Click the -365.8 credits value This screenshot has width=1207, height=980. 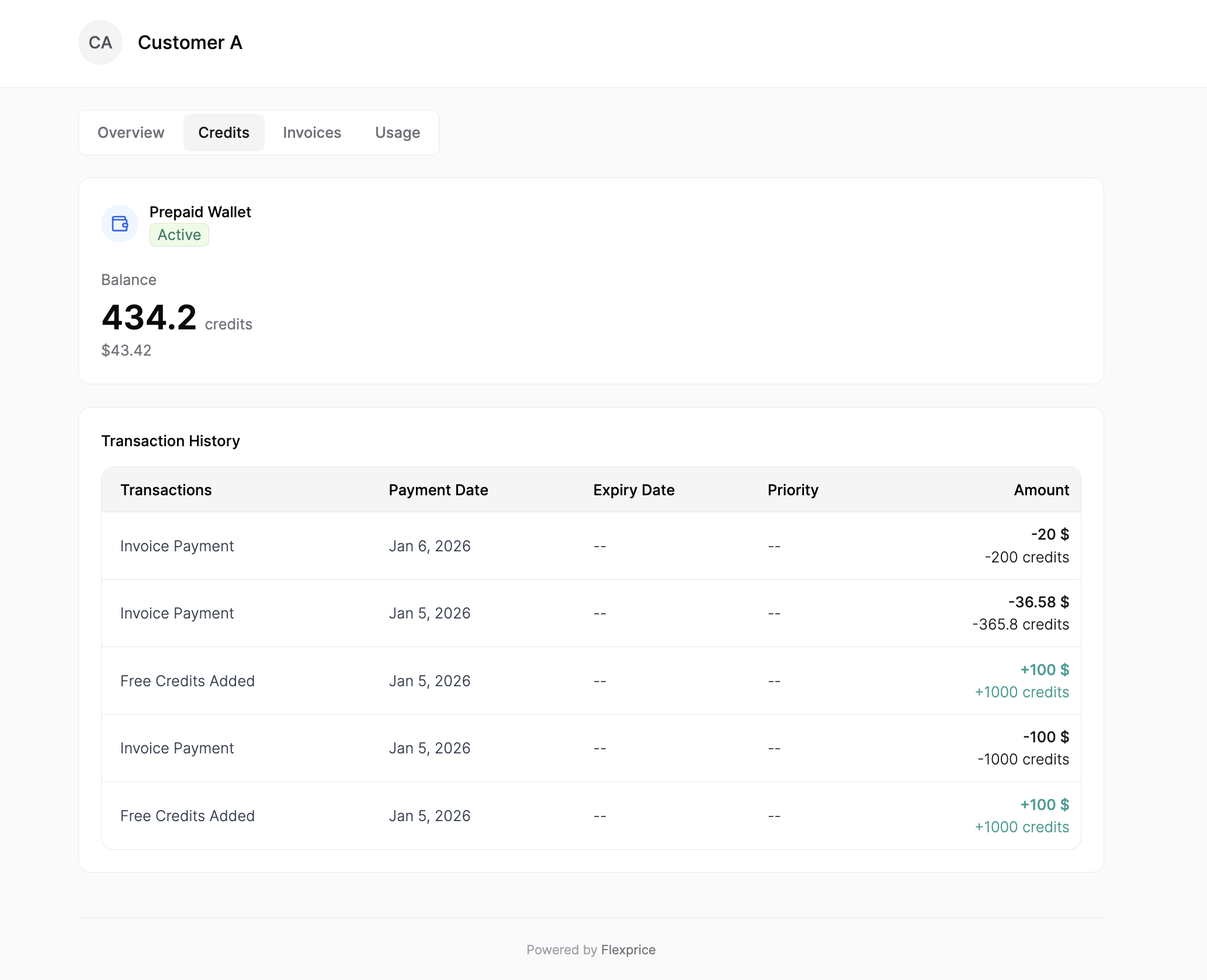coord(1021,624)
